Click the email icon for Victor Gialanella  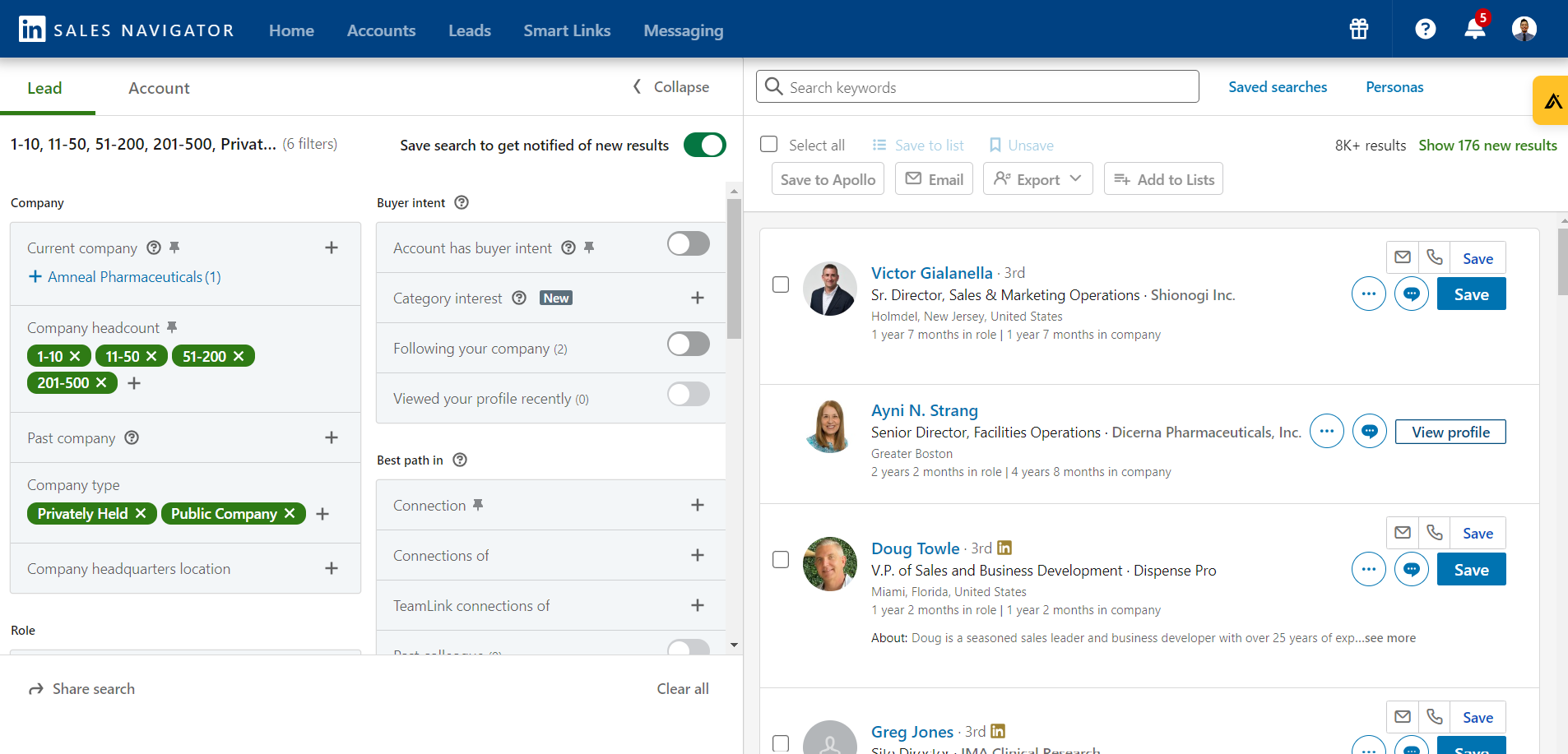point(1403,257)
